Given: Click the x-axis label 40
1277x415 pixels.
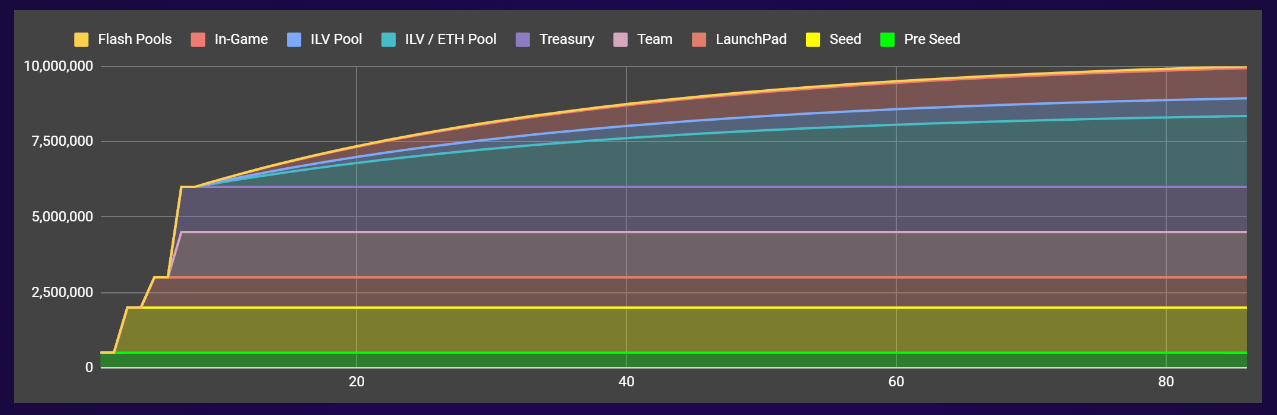Looking at the screenshot, I should click(x=626, y=382).
